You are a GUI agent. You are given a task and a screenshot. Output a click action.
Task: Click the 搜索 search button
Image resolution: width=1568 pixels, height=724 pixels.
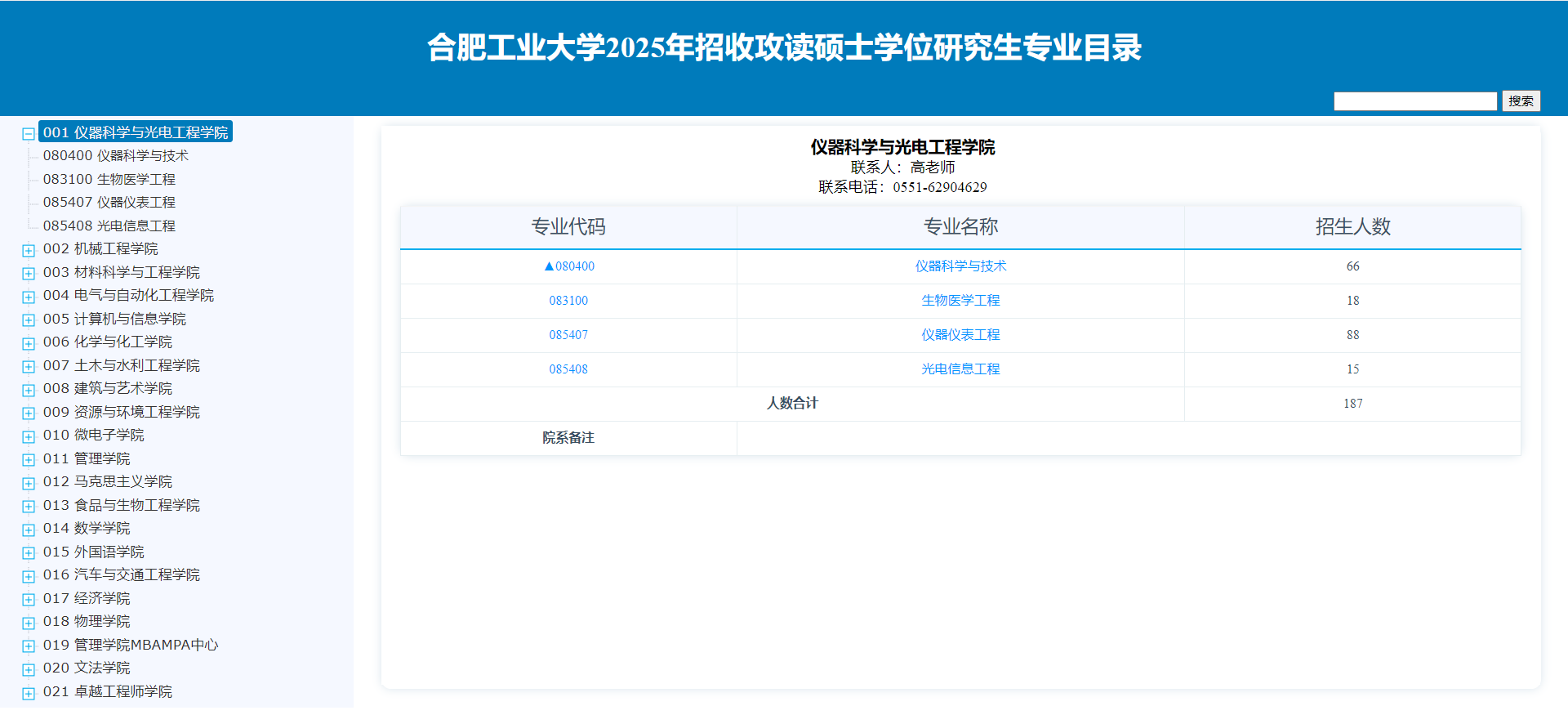tap(1521, 101)
